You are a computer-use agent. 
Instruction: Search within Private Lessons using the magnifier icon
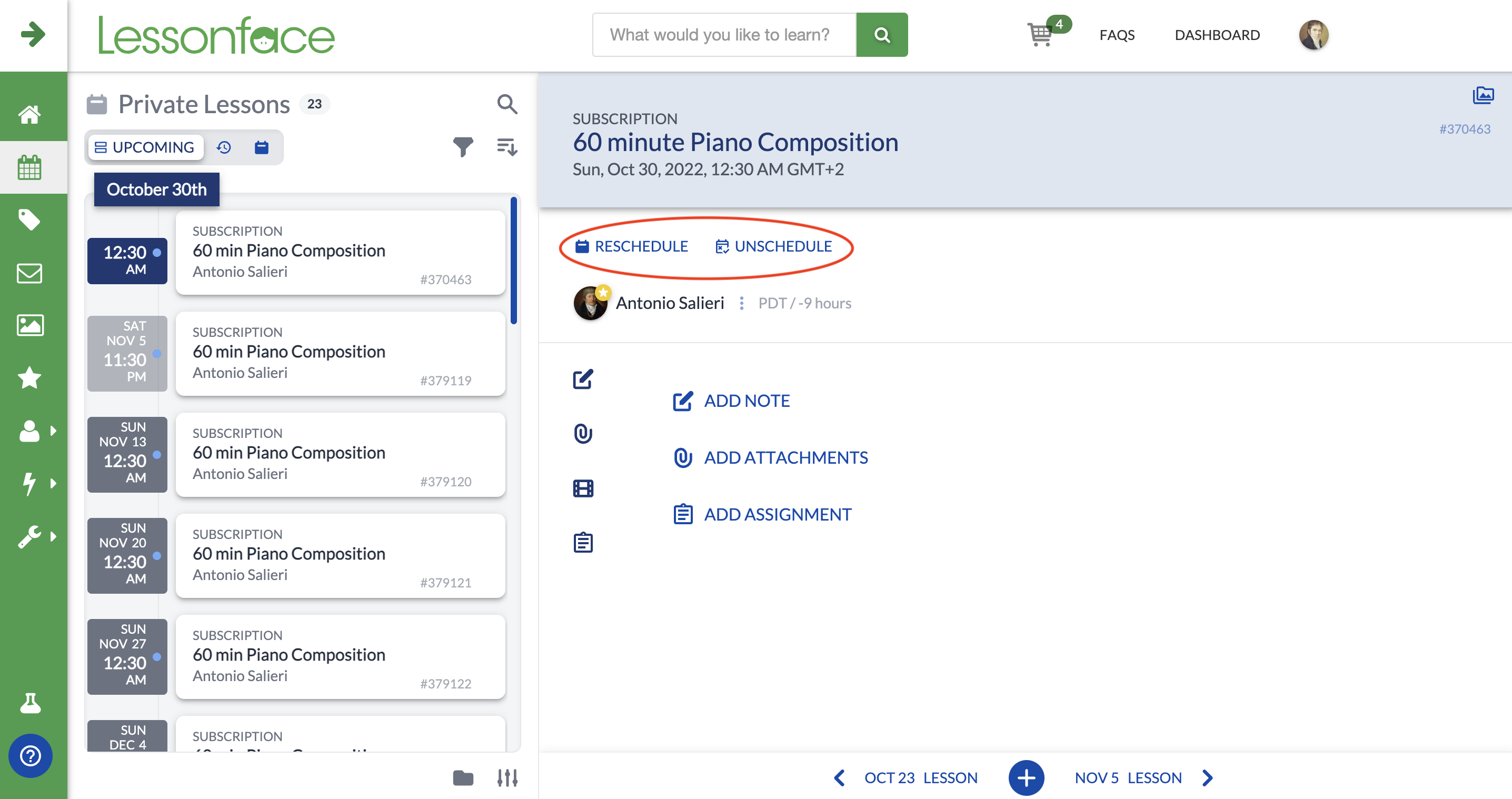pyautogui.click(x=507, y=104)
